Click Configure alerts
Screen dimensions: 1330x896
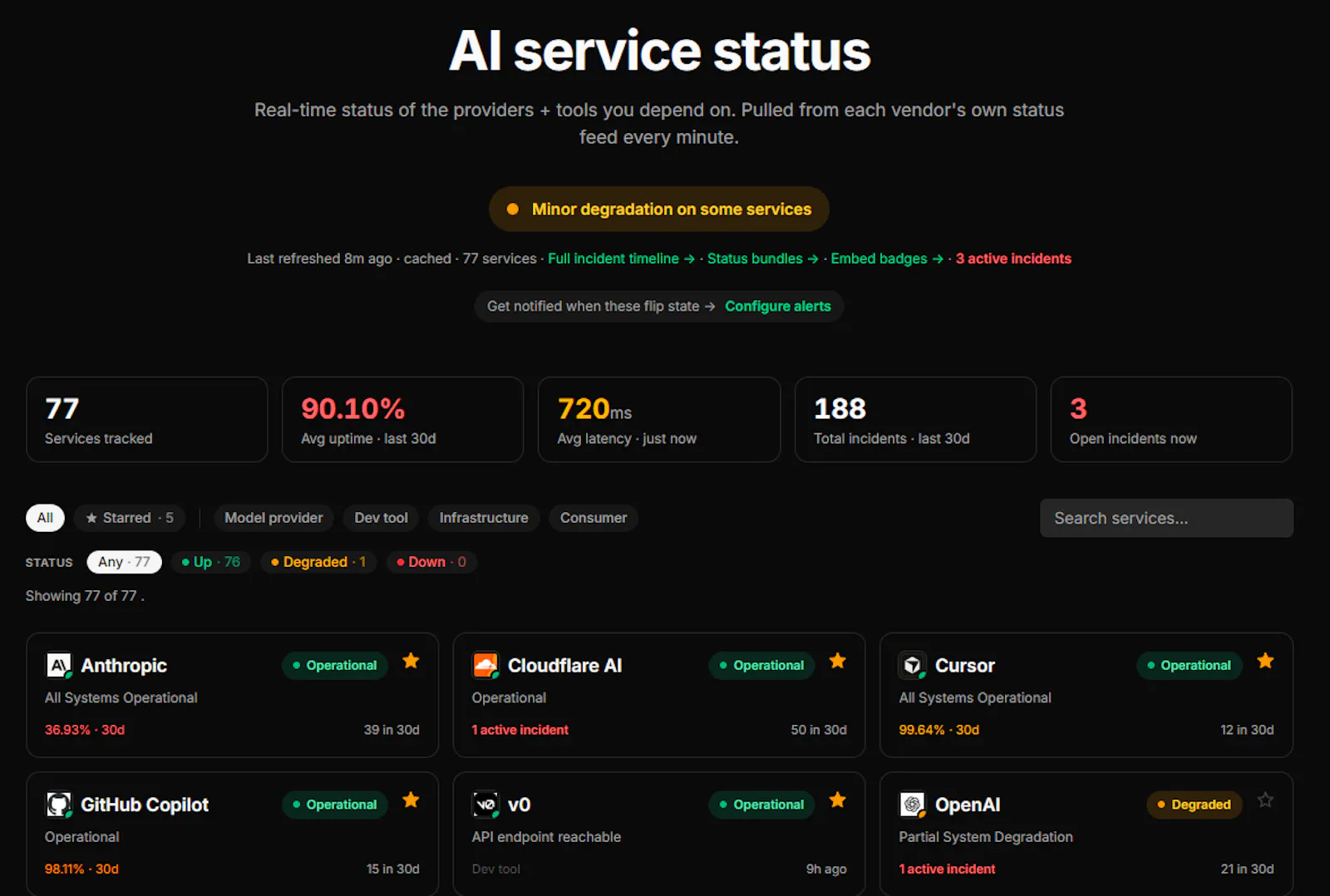point(778,306)
